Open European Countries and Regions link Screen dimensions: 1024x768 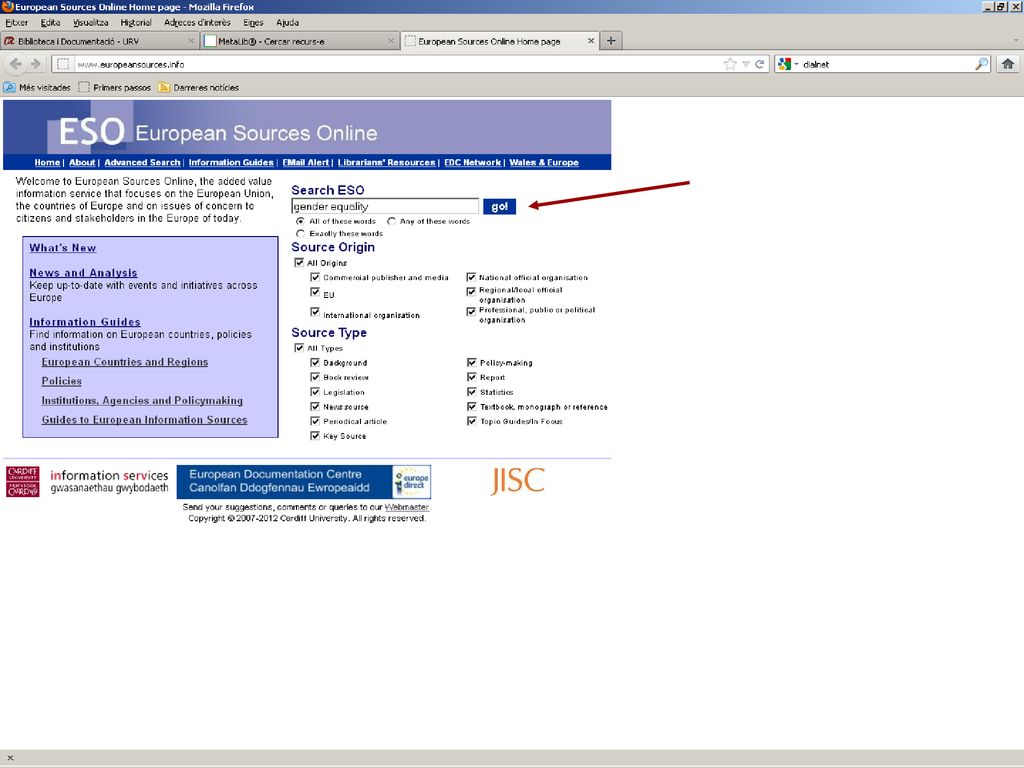coord(125,362)
